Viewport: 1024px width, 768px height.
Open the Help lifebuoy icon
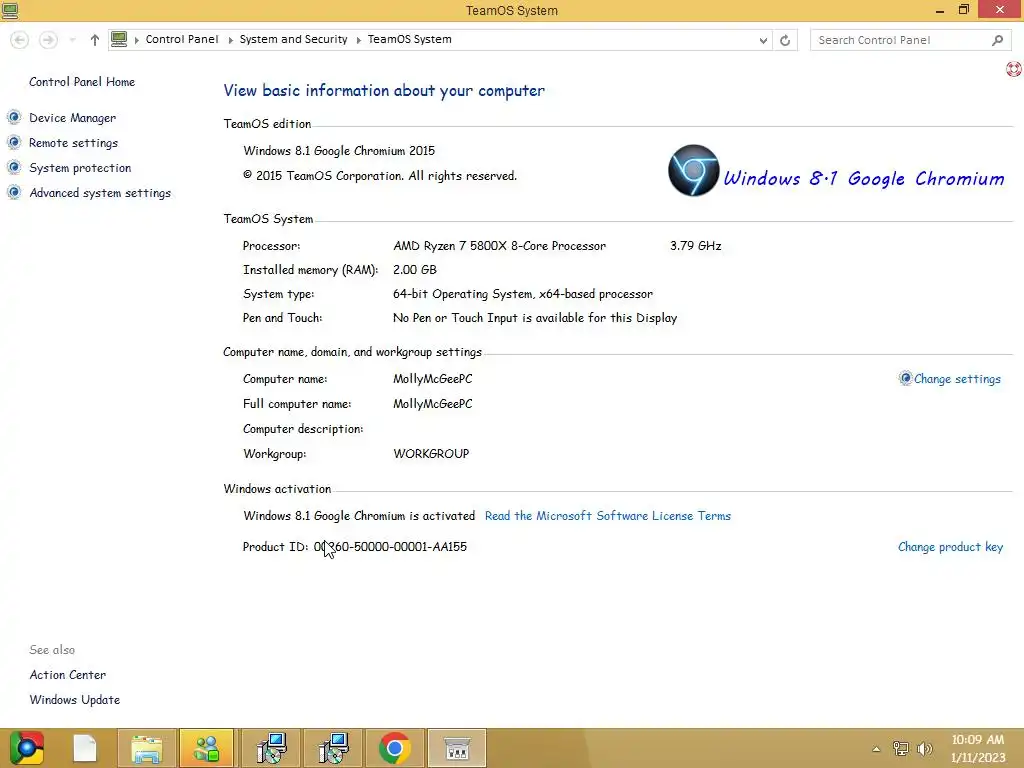[1014, 69]
